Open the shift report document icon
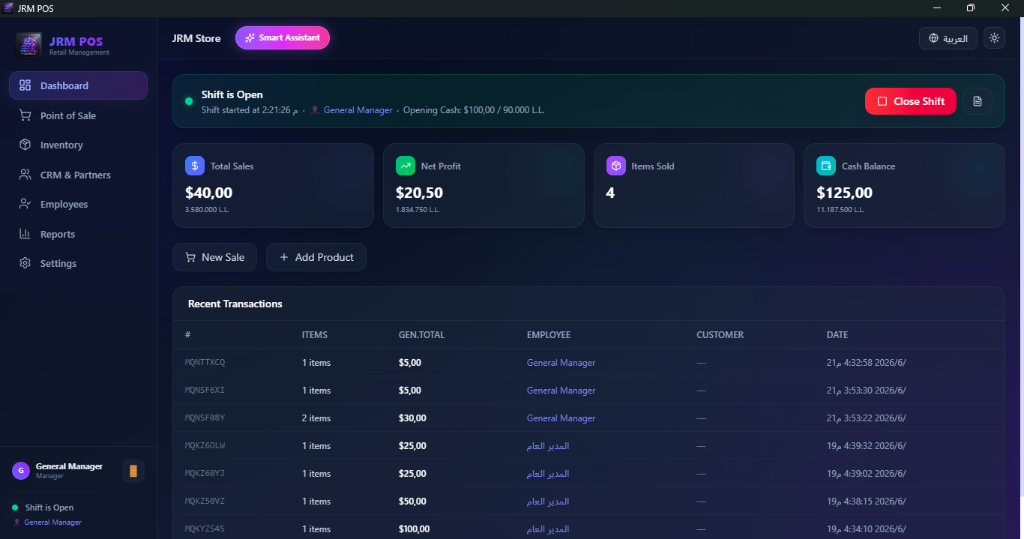The image size is (1024, 539). click(x=978, y=101)
